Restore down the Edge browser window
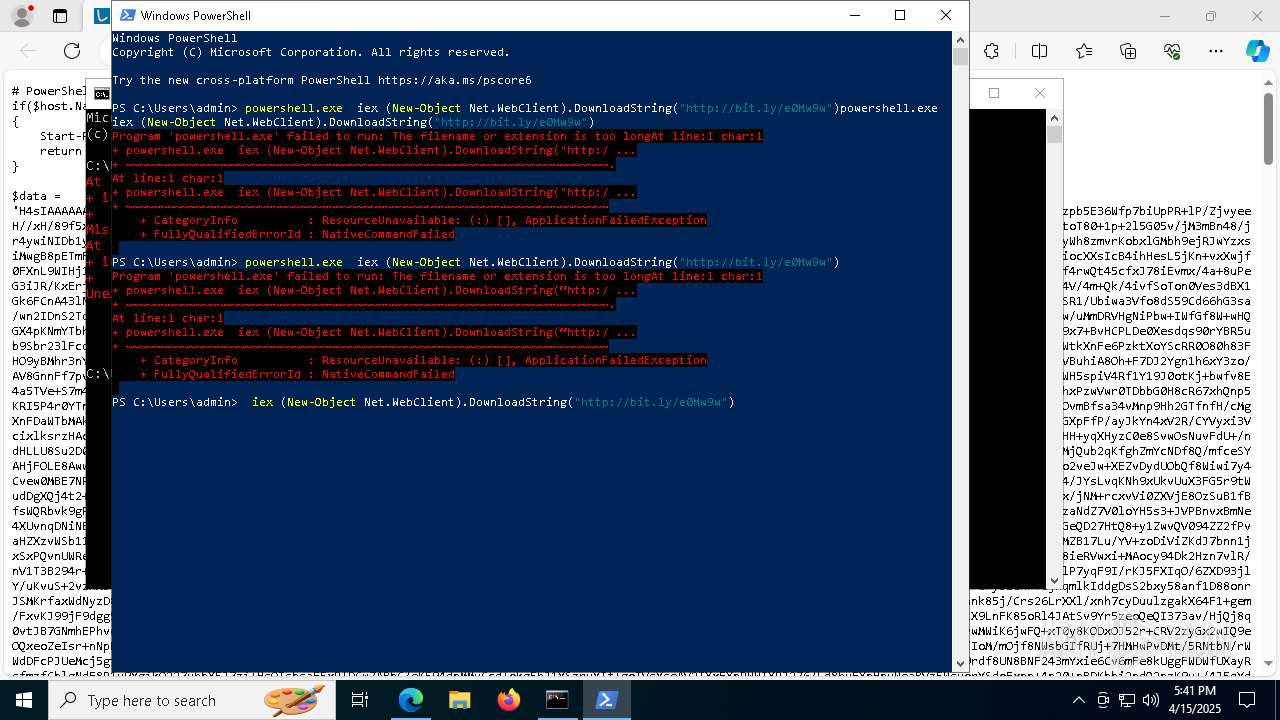The width and height of the screenshot is (1280, 720). [1211, 16]
